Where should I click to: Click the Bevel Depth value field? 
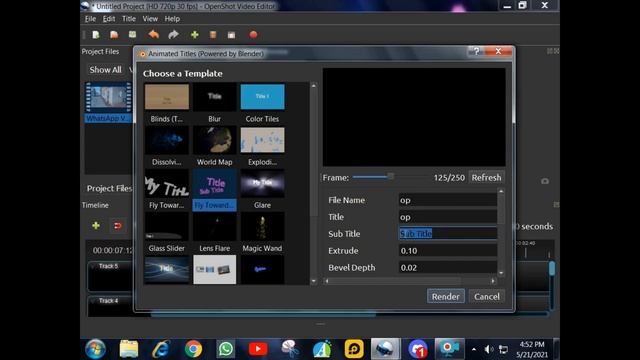click(x=448, y=267)
